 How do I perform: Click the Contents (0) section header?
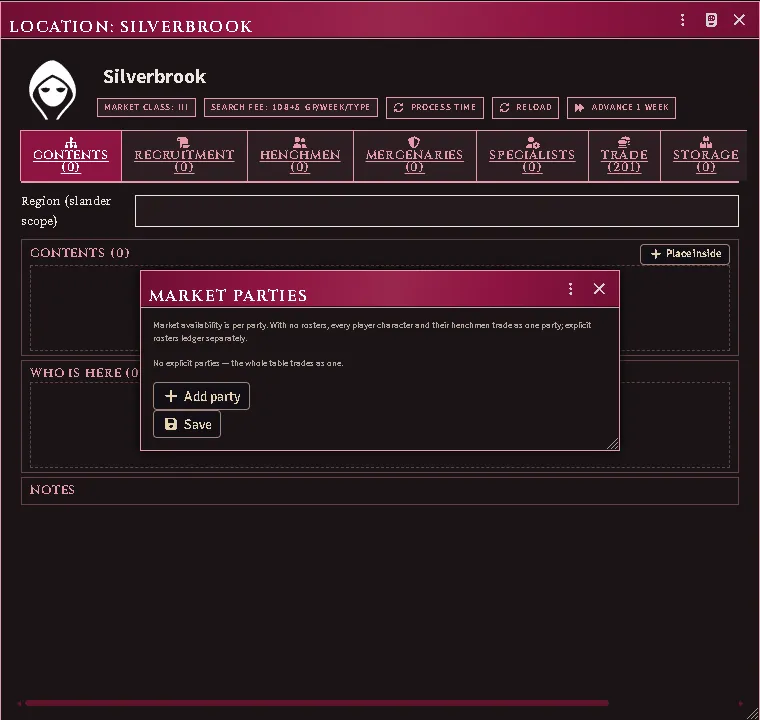[79, 253]
